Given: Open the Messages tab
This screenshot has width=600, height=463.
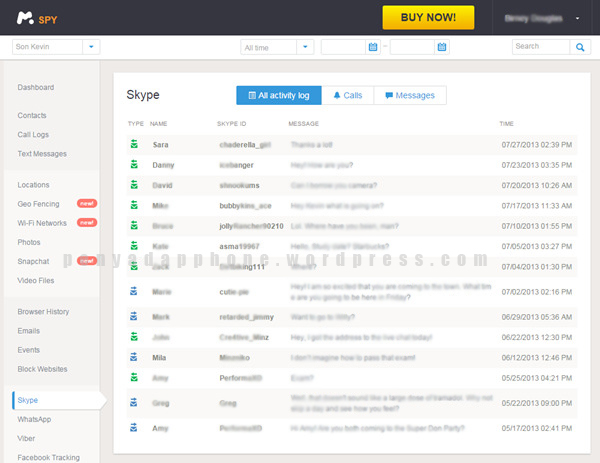Looking at the screenshot, I should pyautogui.click(x=410, y=95).
